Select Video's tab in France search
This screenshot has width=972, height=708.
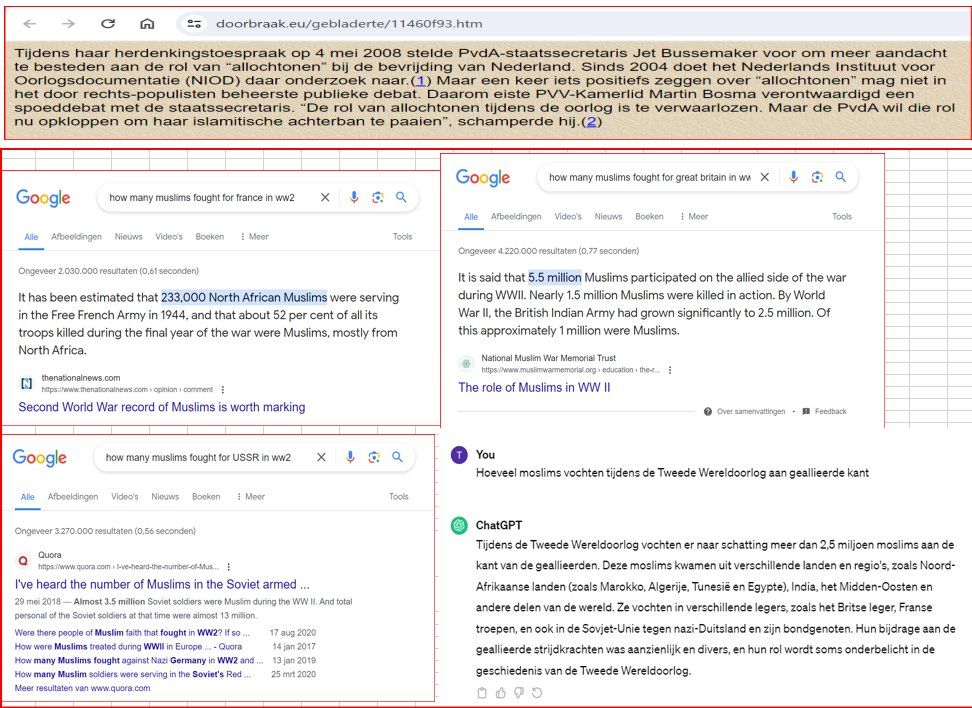(x=169, y=237)
